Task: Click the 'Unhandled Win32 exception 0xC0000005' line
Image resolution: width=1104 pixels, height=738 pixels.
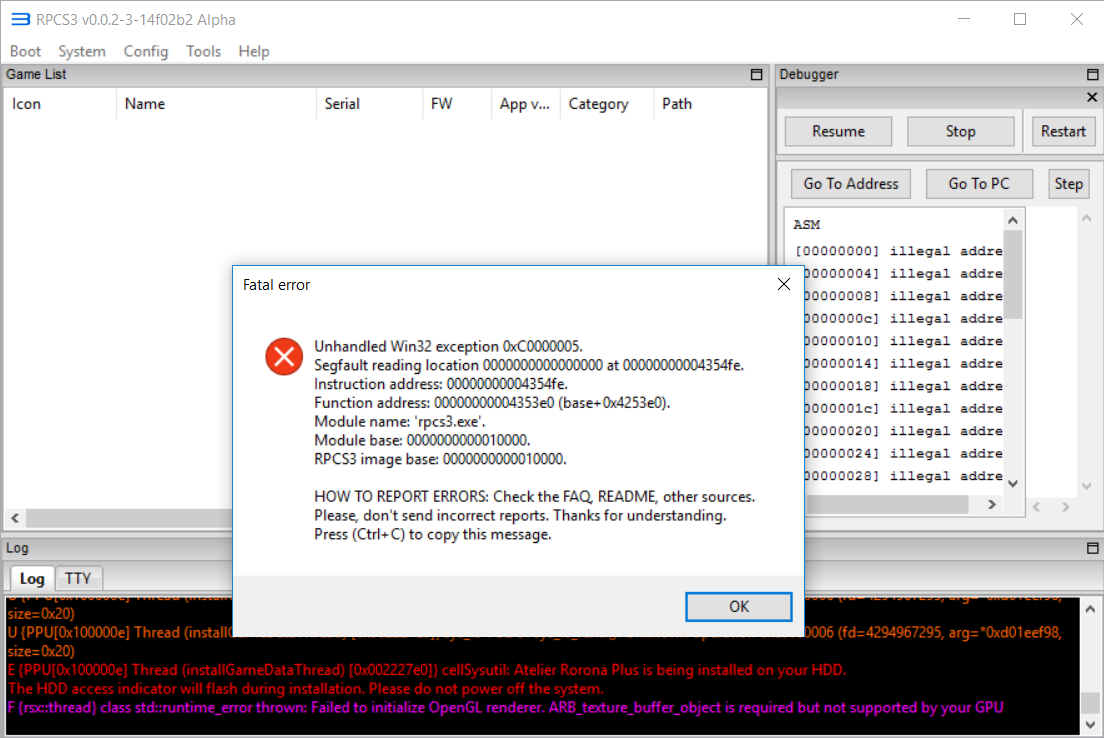Action: [x=448, y=346]
